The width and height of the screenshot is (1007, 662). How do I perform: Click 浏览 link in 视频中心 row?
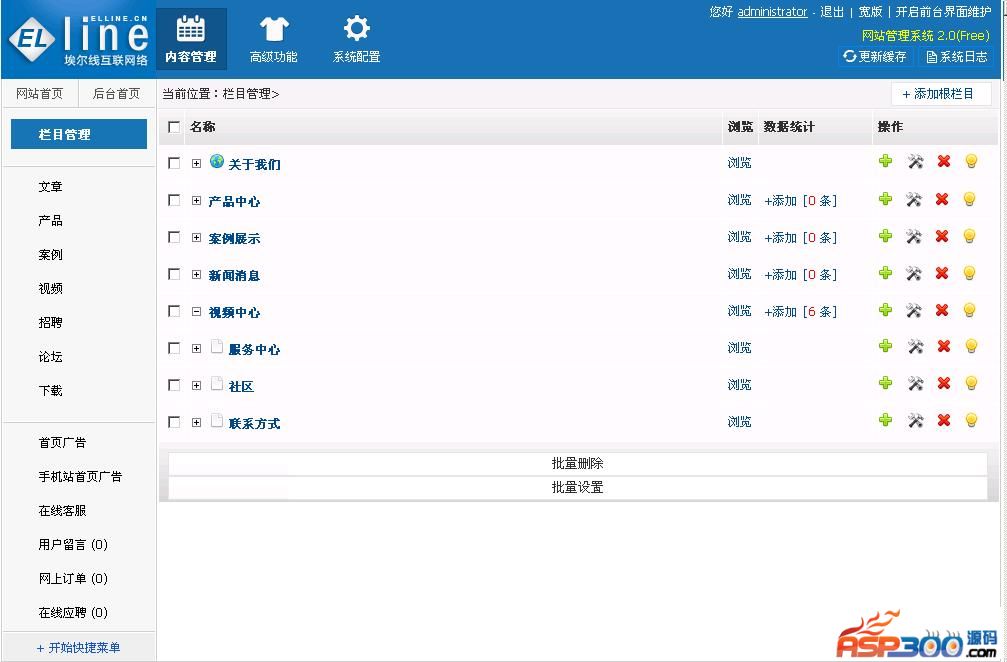pyautogui.click(x=739, y=311)
